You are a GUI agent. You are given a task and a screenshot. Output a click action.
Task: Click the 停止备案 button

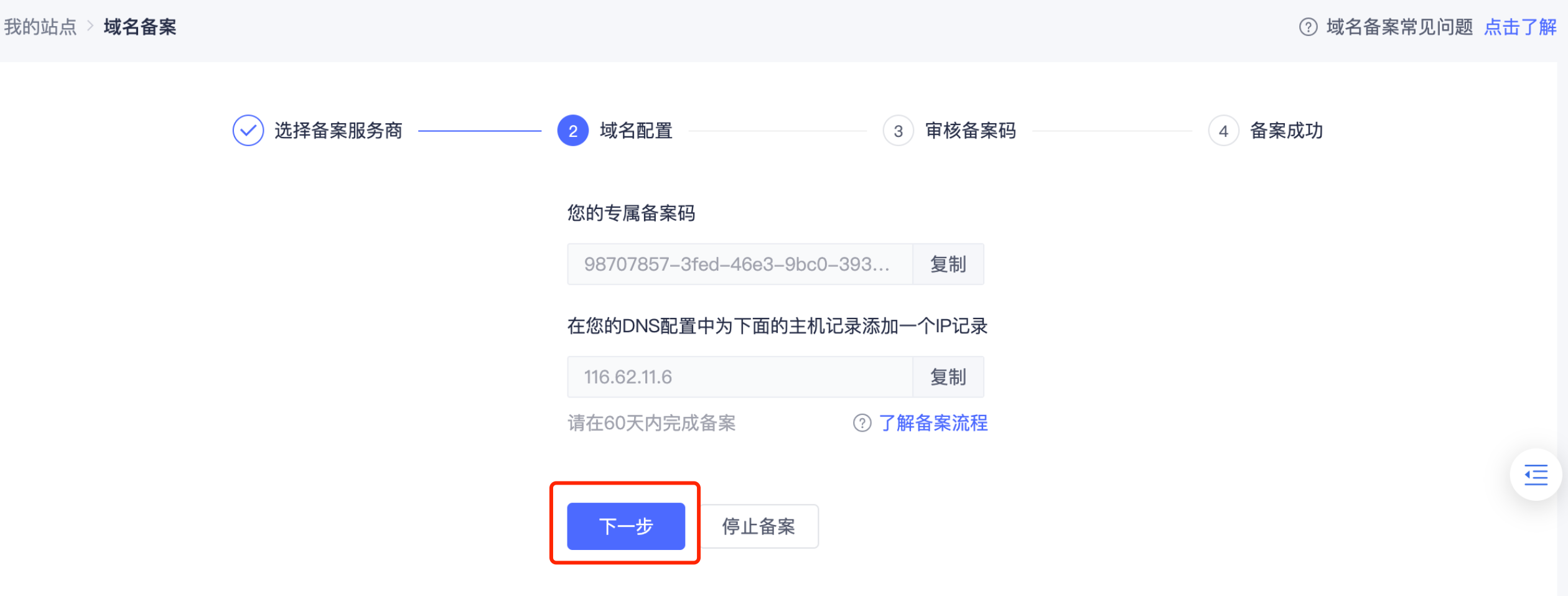click(758, 526)
